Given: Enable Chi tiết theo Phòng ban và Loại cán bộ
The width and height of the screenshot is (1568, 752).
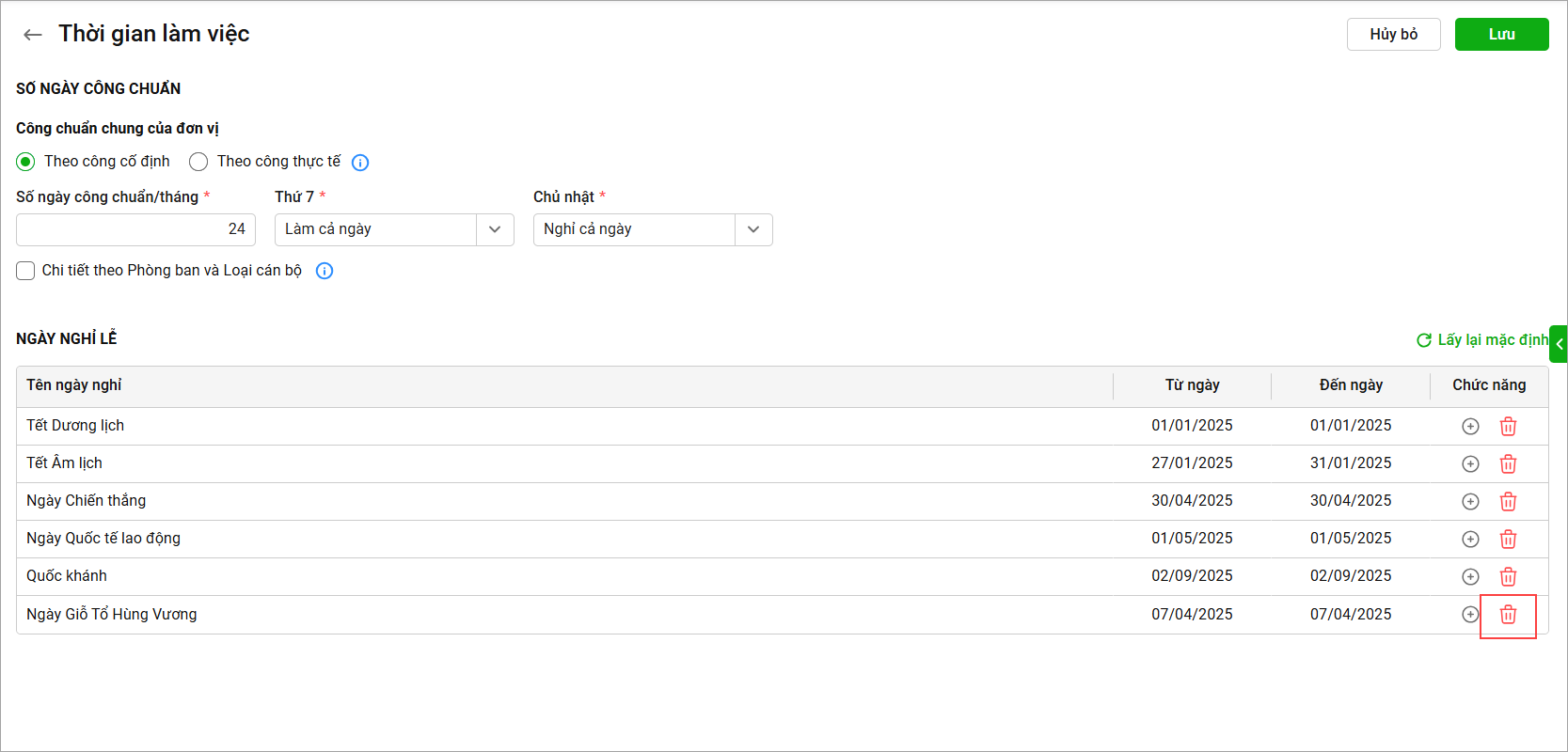Looking at the screenshot, I should click(x=25, y=271).
